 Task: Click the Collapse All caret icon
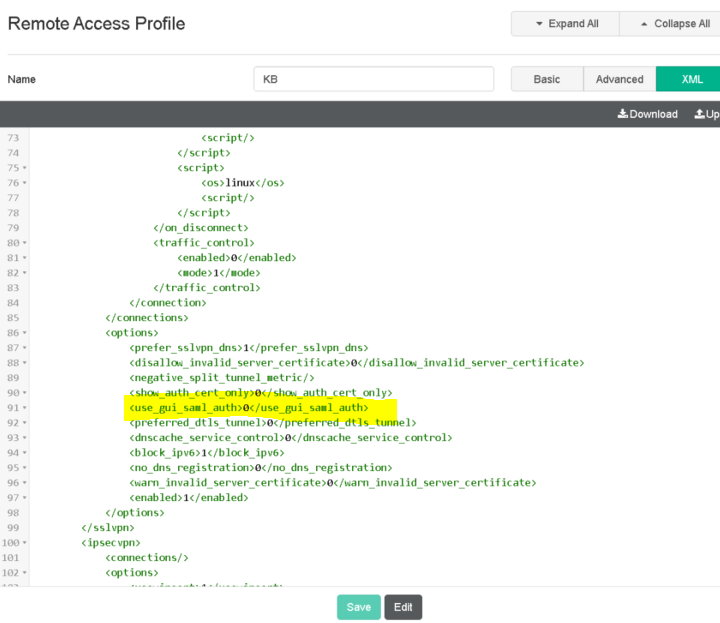(645, 24)
